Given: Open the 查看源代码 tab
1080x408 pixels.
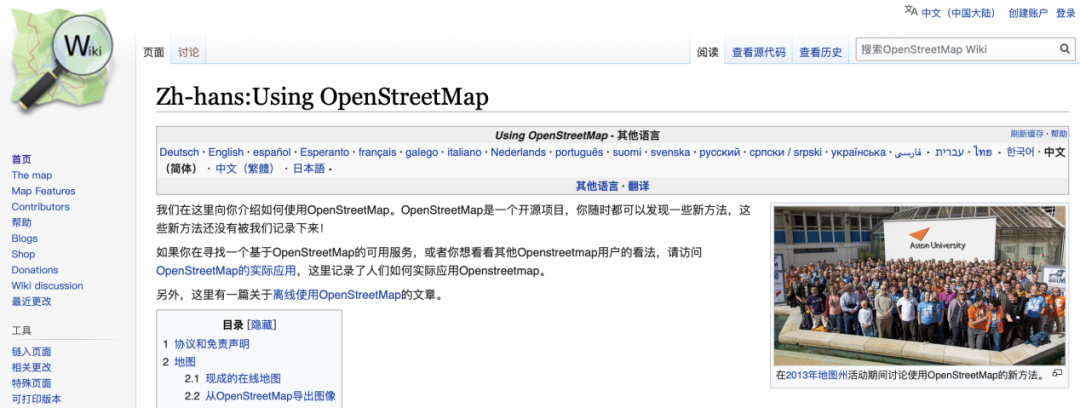Looking at the screenshot, I should point(758,52).
